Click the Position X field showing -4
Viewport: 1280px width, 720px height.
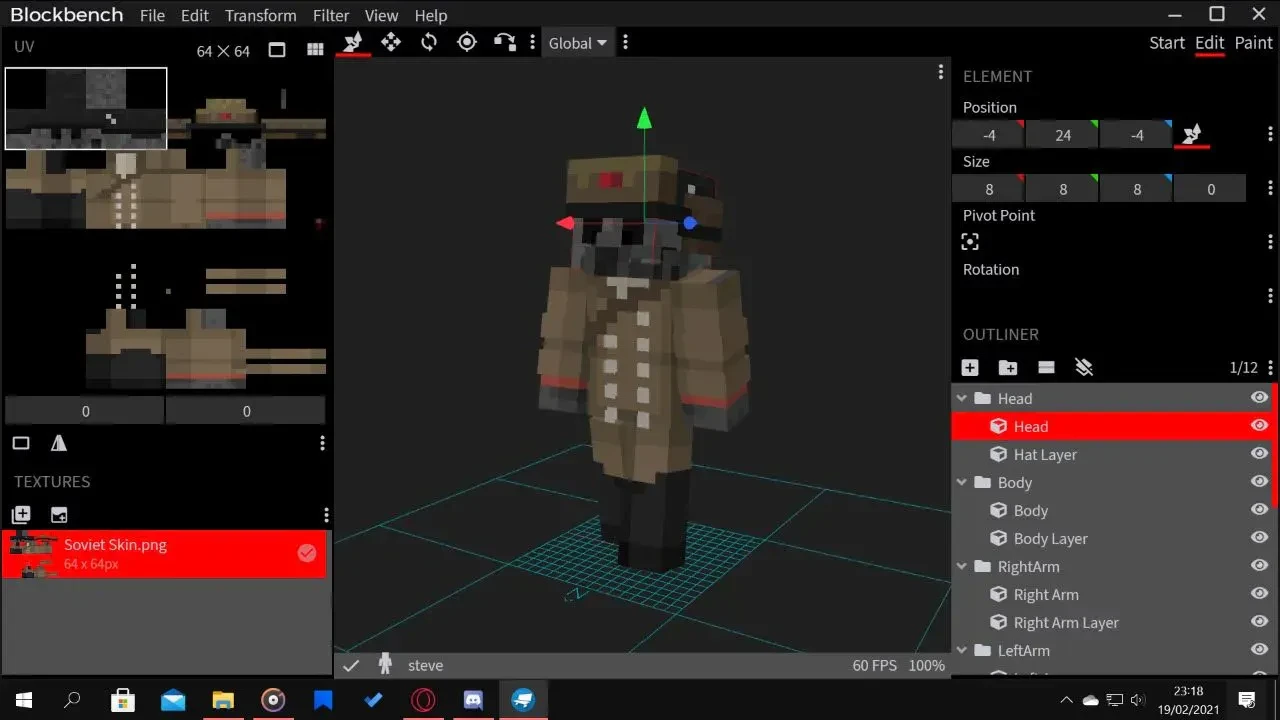coord(989,135)
